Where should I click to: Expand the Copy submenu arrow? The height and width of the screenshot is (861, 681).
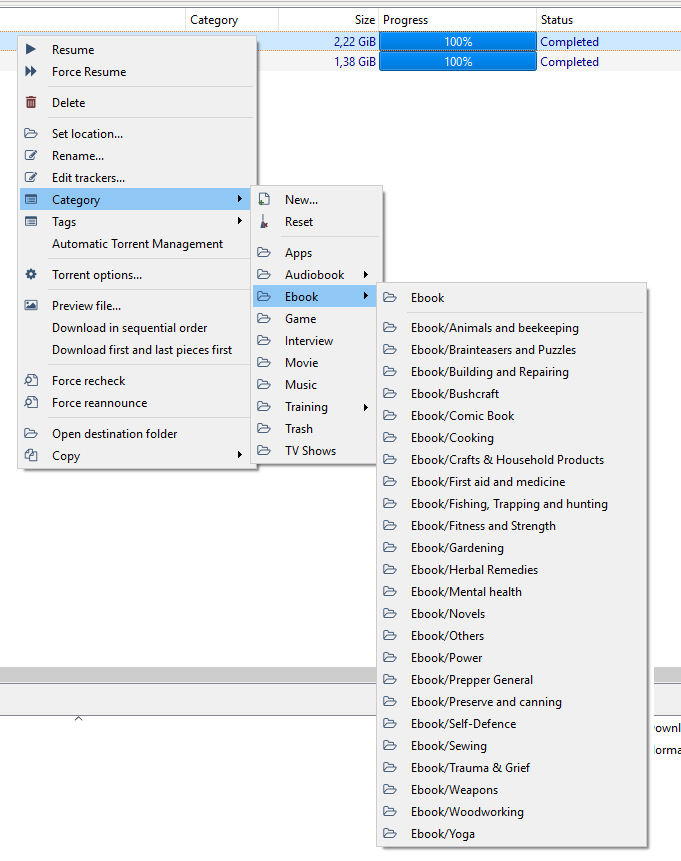[x=239, y=455]
